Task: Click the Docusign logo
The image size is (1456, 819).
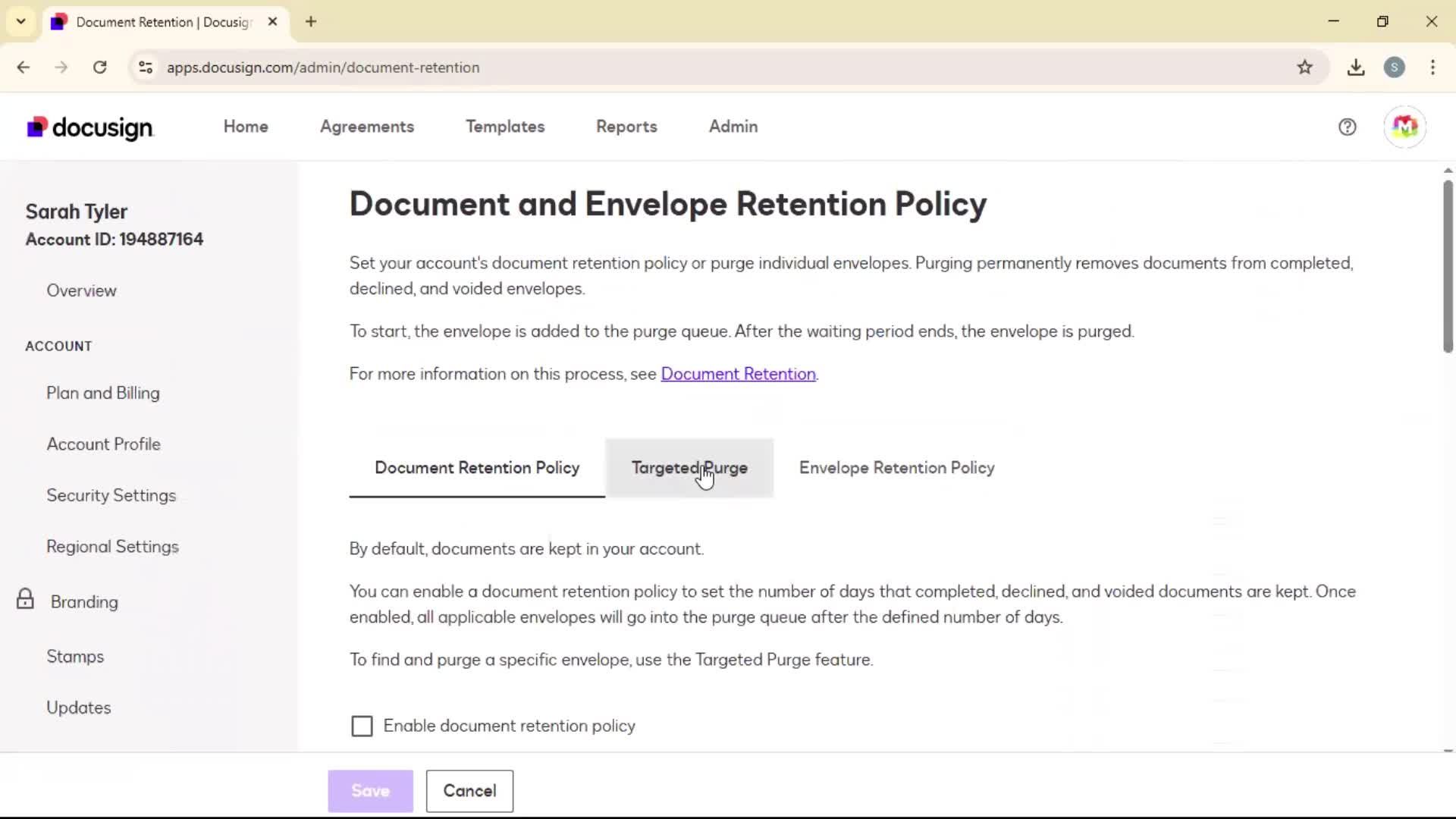Action: [x=90, y=127]
